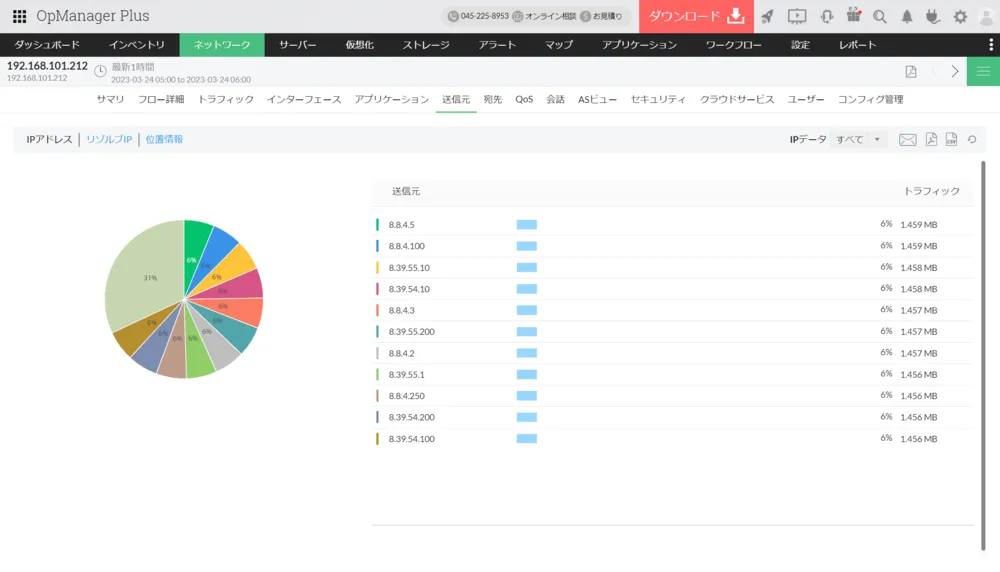Open the green hamburger menu

(983, 71)
